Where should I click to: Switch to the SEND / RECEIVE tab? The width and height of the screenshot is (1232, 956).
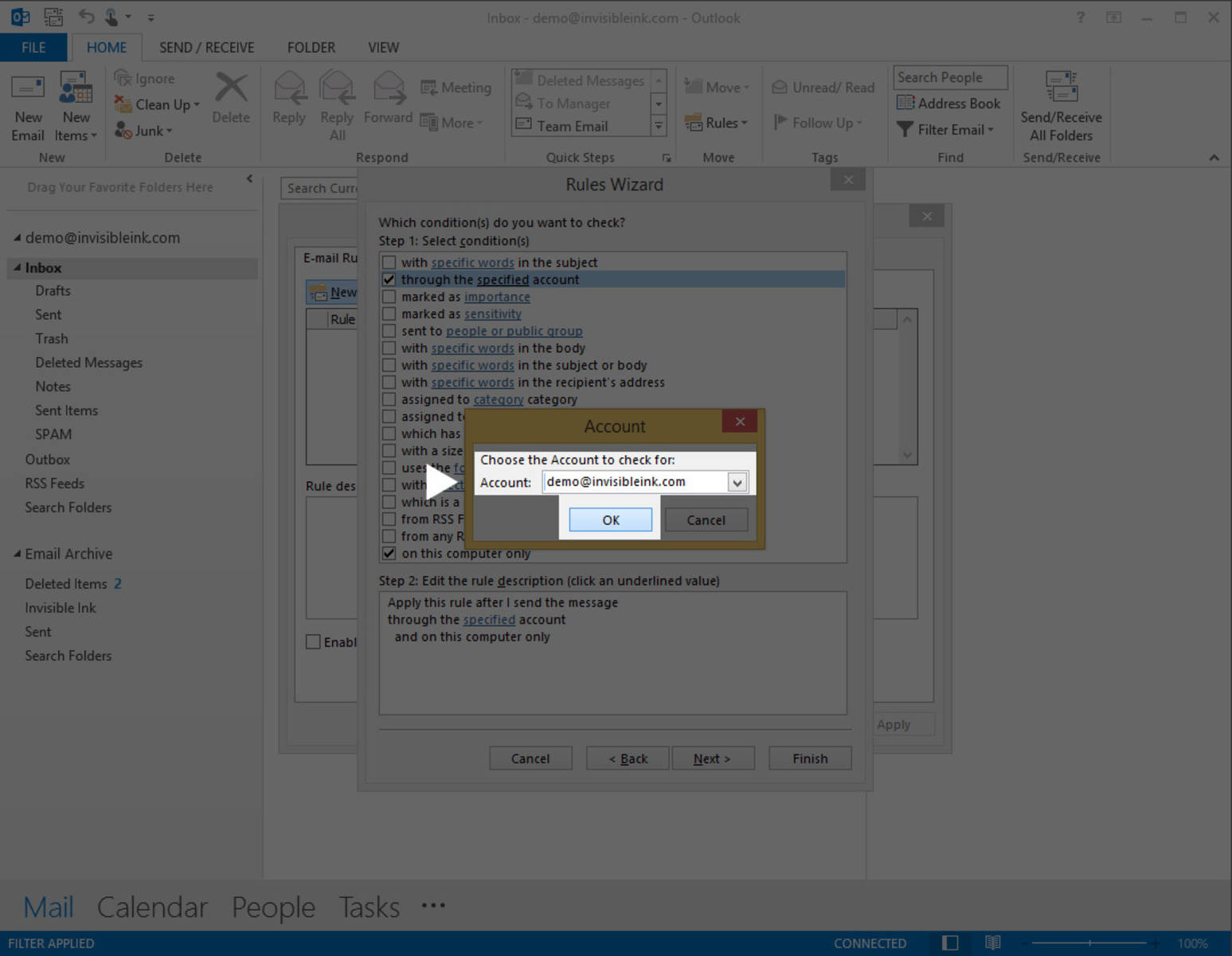pos(206,48)
